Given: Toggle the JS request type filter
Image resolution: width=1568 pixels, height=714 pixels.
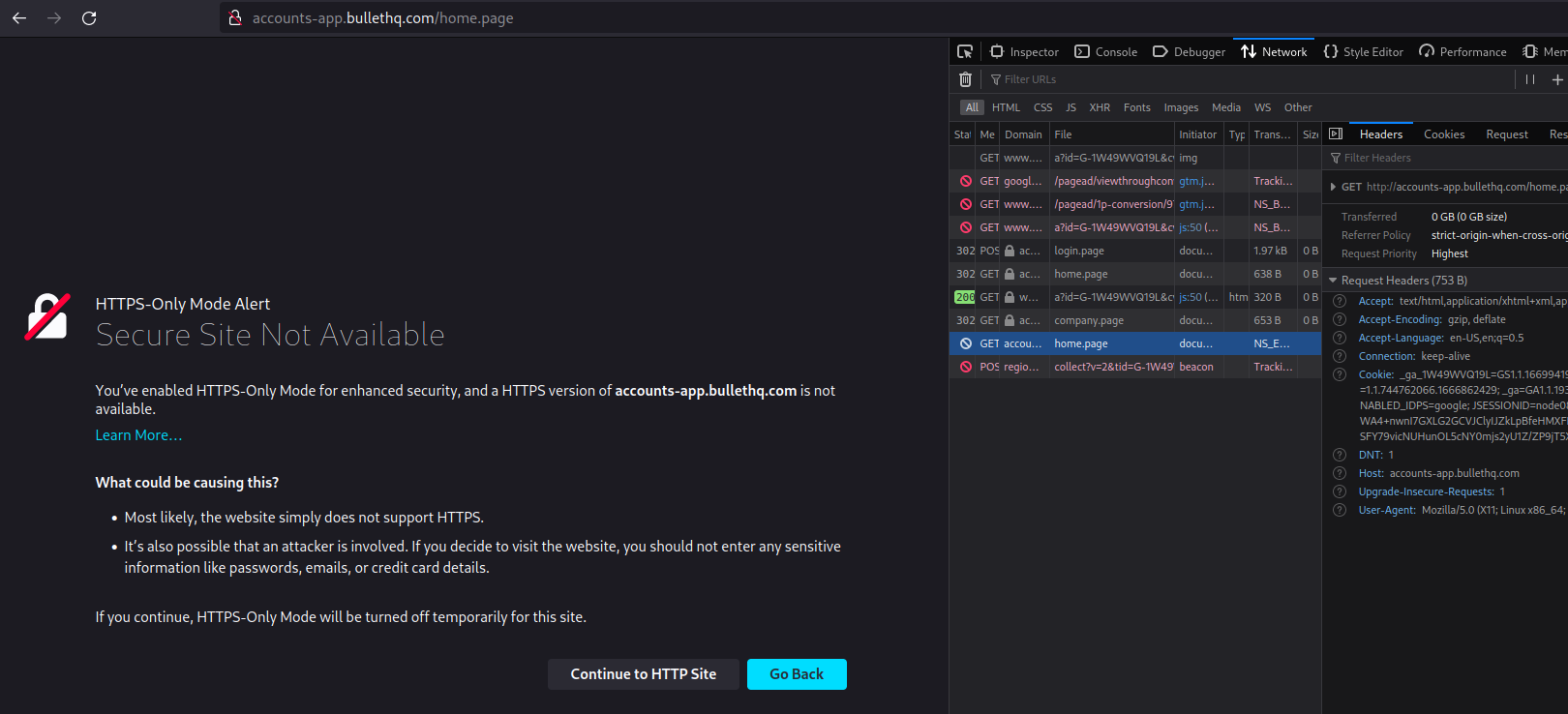Looking at the screenshot, I should point(1070,107).
